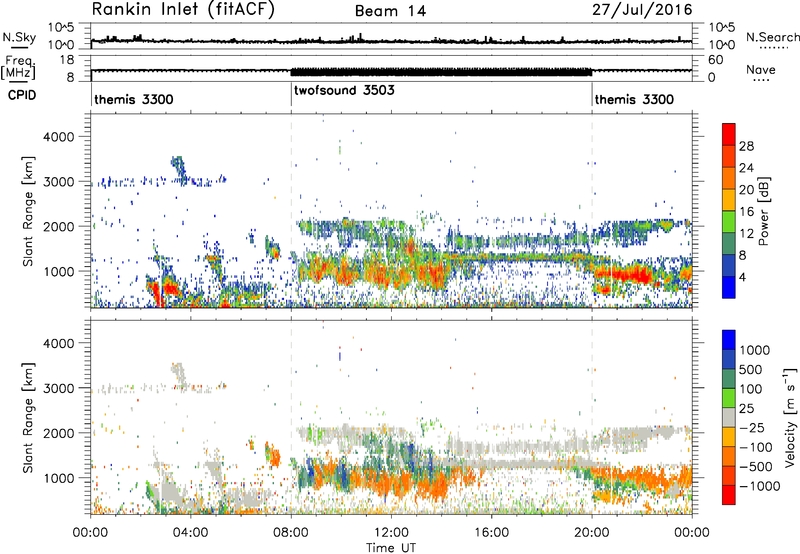Click the "Rankin Inlet (fitACF)" plot title
This screenshot has height=554, width=800.
tap(183, 10)
